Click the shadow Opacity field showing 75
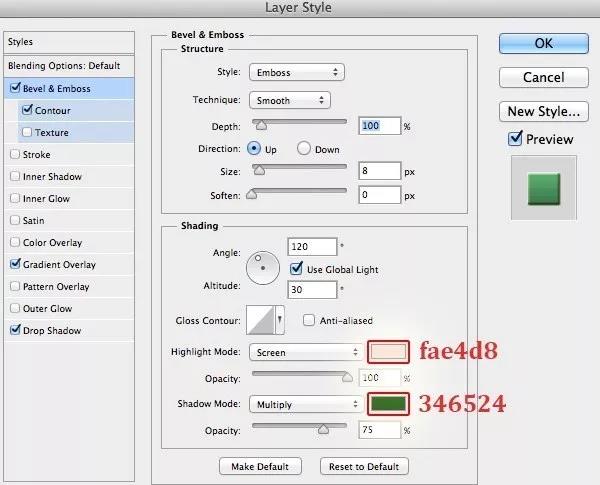This screenshot has width=600, height=485. (380, 430)
